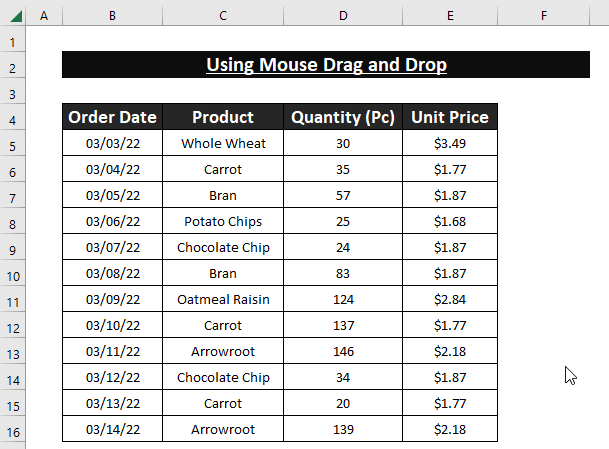Click the Select All corner triangle
The height and width of the screenshot is (449, 609).
(x=13, y=16)
